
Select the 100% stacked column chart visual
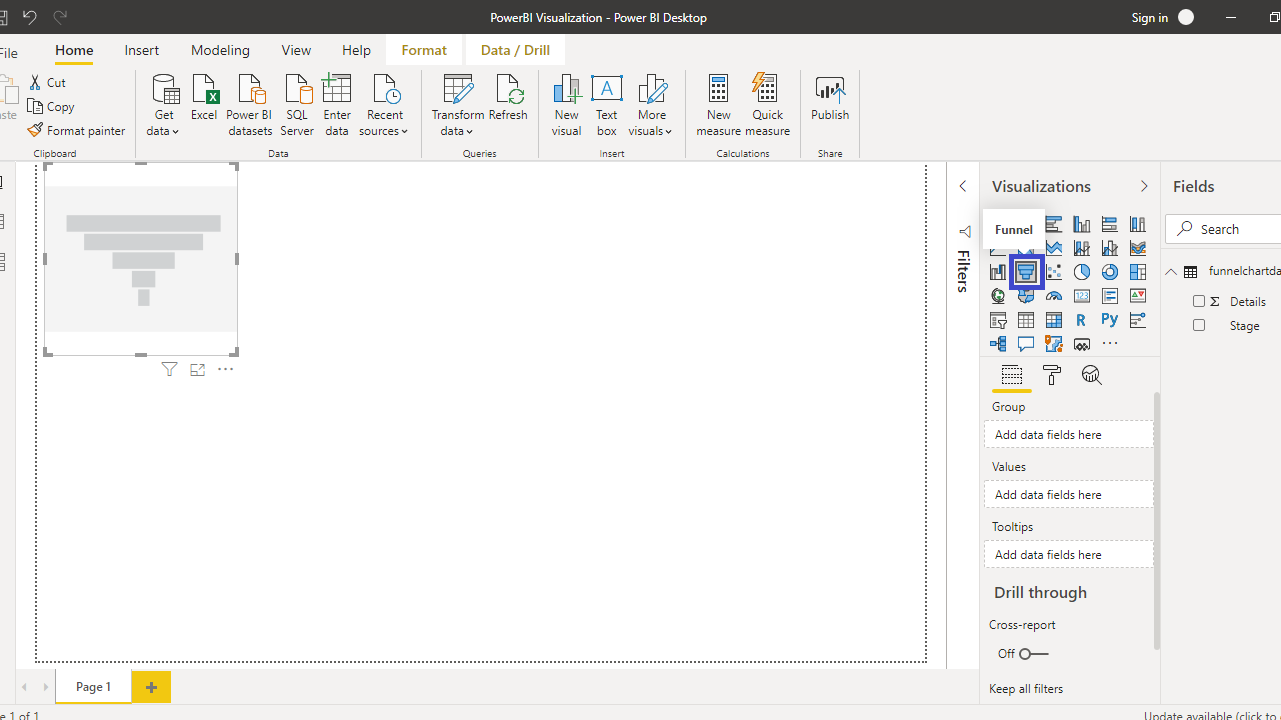tap(1138, 224)
